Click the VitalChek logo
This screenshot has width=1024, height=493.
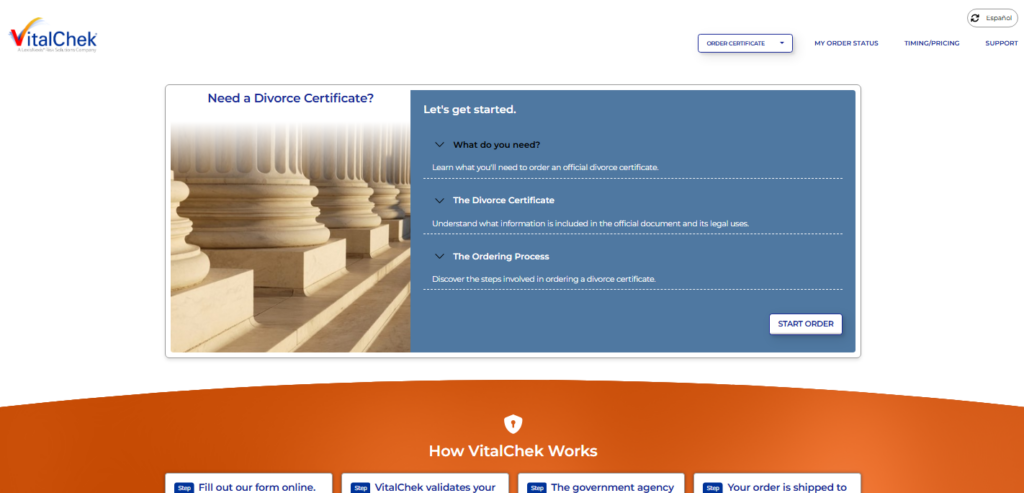[x=53, y=38]
